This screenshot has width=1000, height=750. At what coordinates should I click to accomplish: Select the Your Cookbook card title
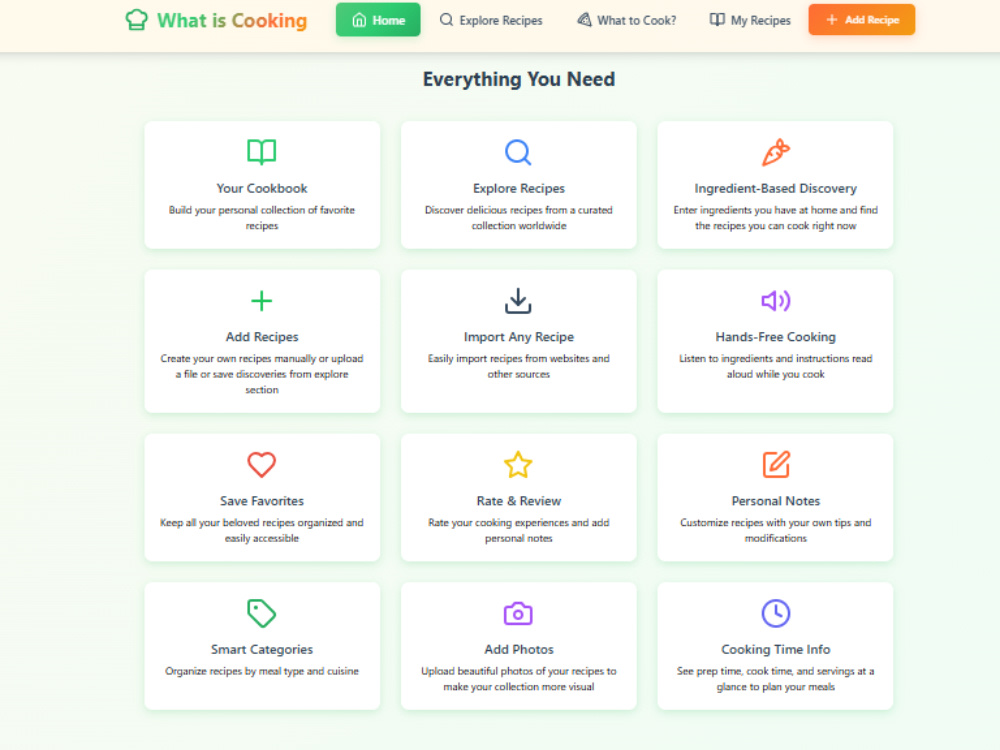(x=261, y=188)
